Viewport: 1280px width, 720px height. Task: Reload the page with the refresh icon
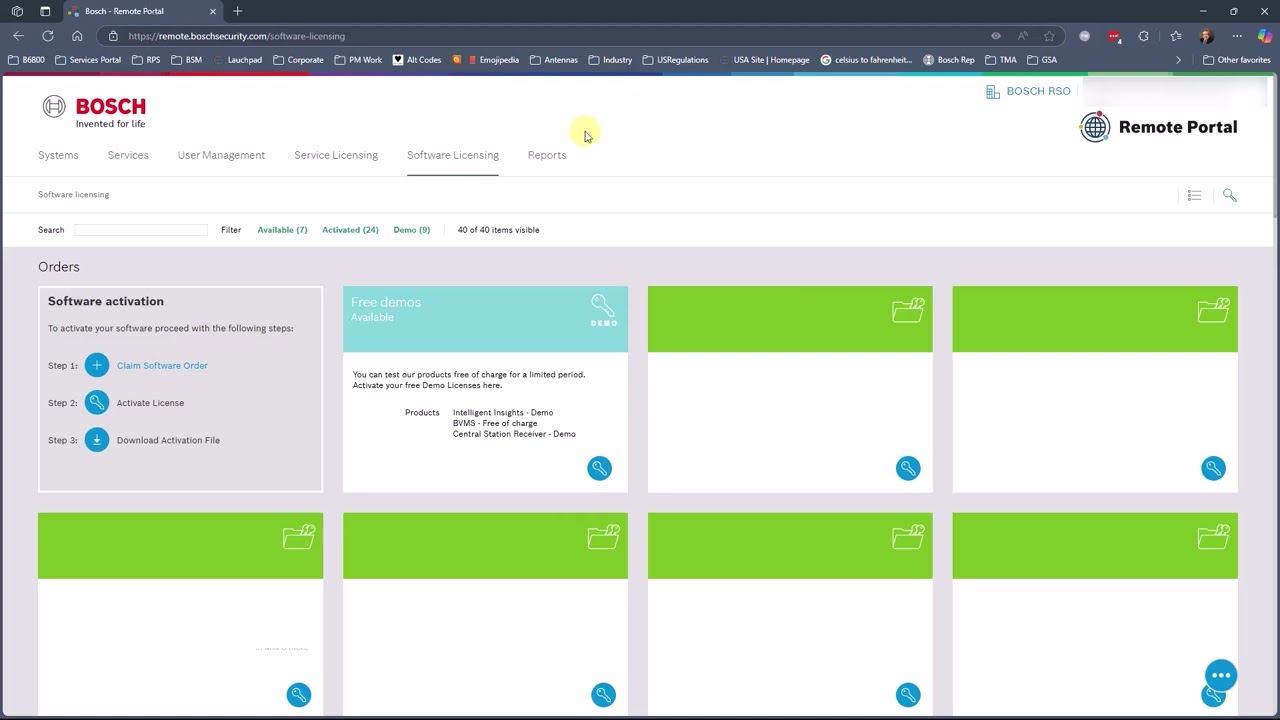(47, 36)
